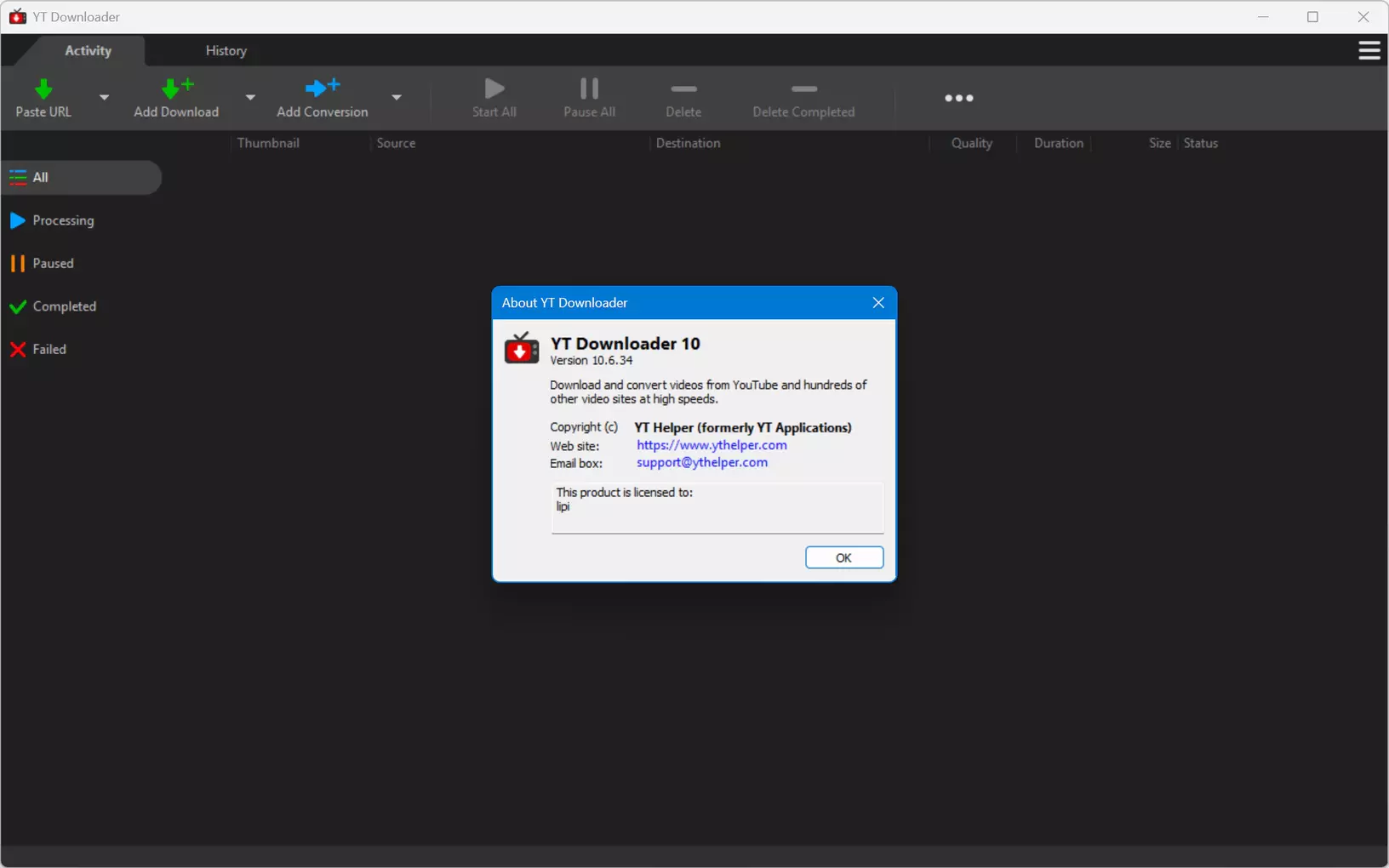Open the three-dots more options icon

point(959,98)
